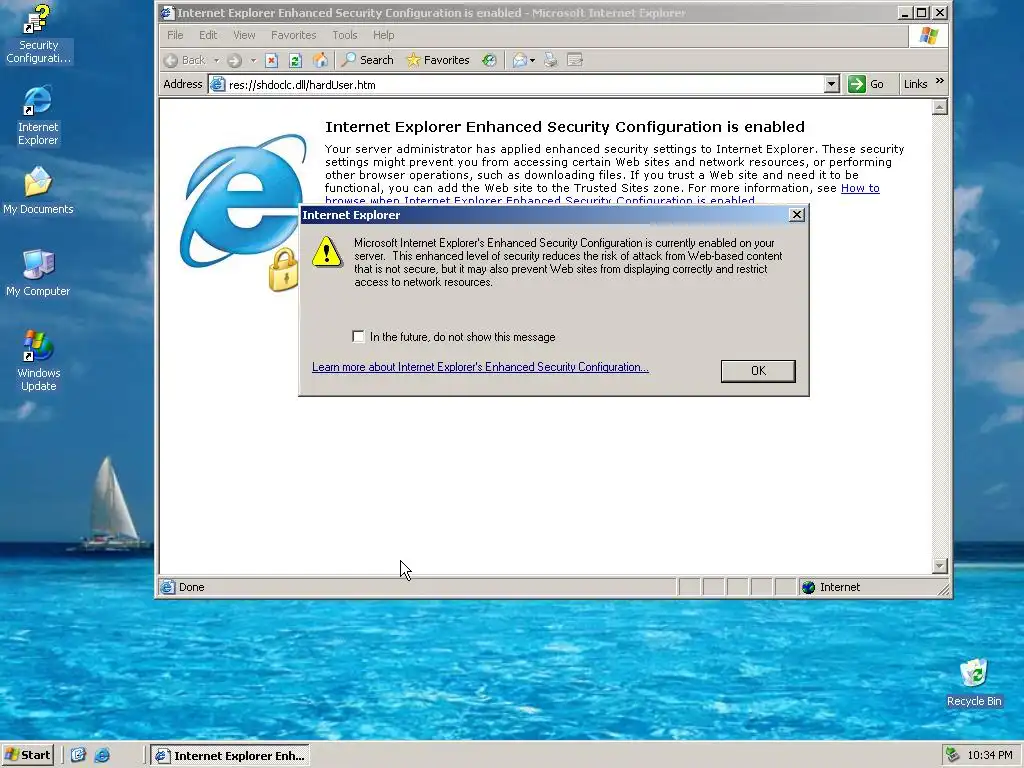Viewport: 1024px width, 768px height.
Task: Check 'In the future, do not show this message'
Action: 358,336
